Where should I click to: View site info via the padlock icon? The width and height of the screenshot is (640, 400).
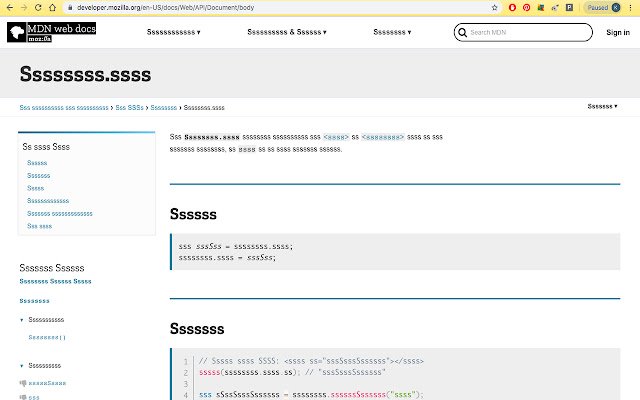tap(70, 7)
